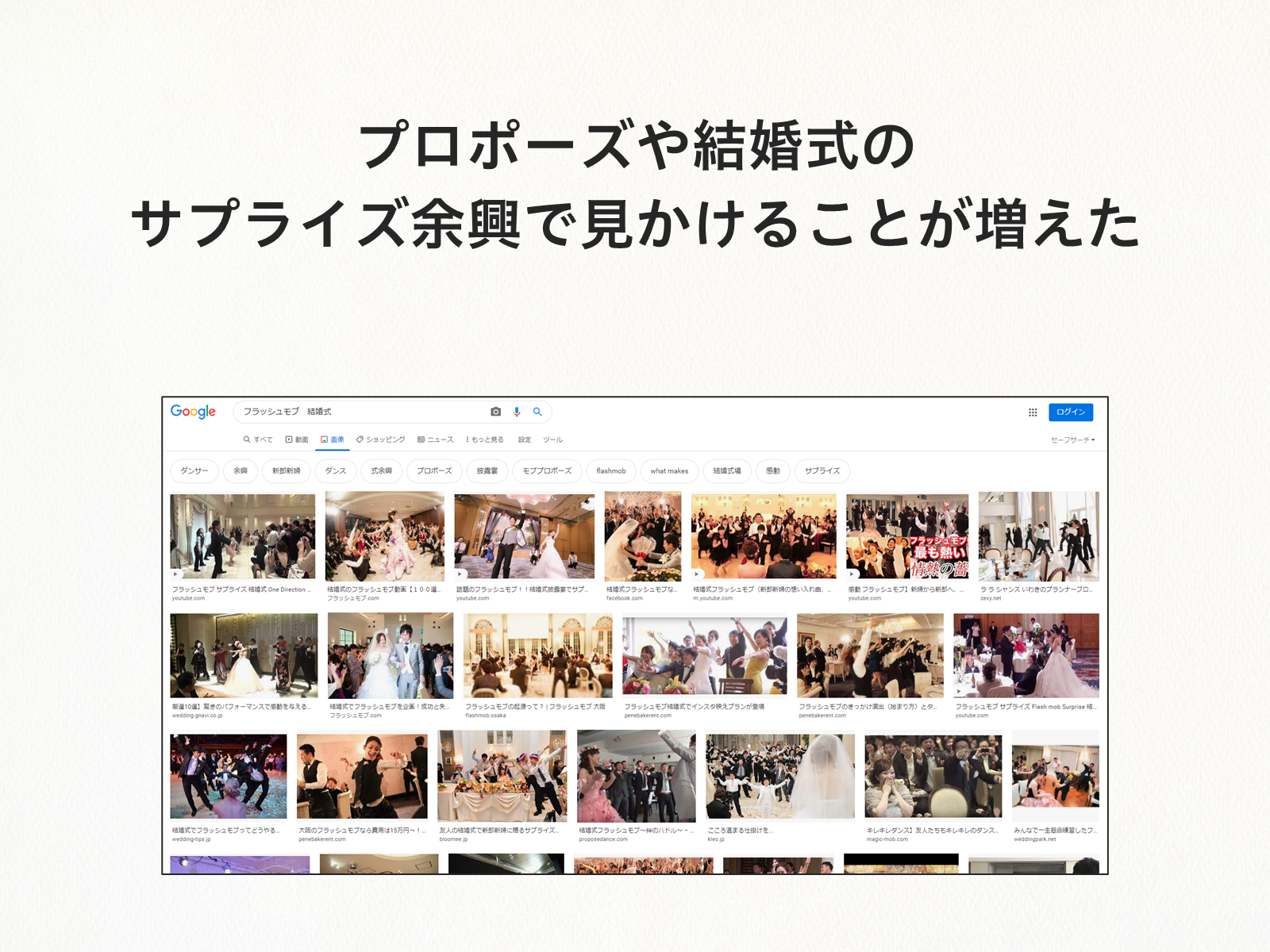Switch to the すべて tab

(258, 440)
